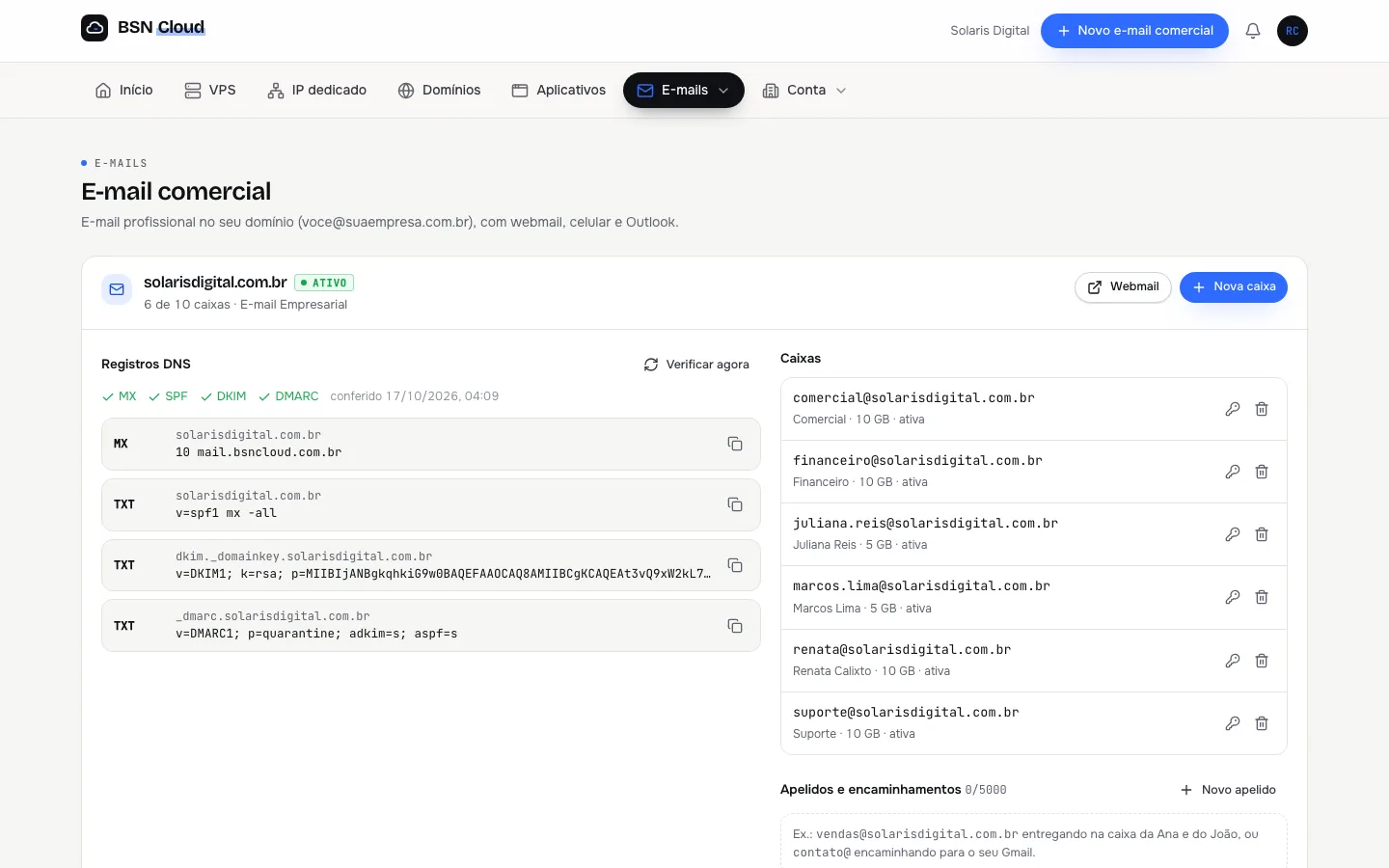Delete the juliana.reis mailbox
1389x868 pixels.
1262,534
